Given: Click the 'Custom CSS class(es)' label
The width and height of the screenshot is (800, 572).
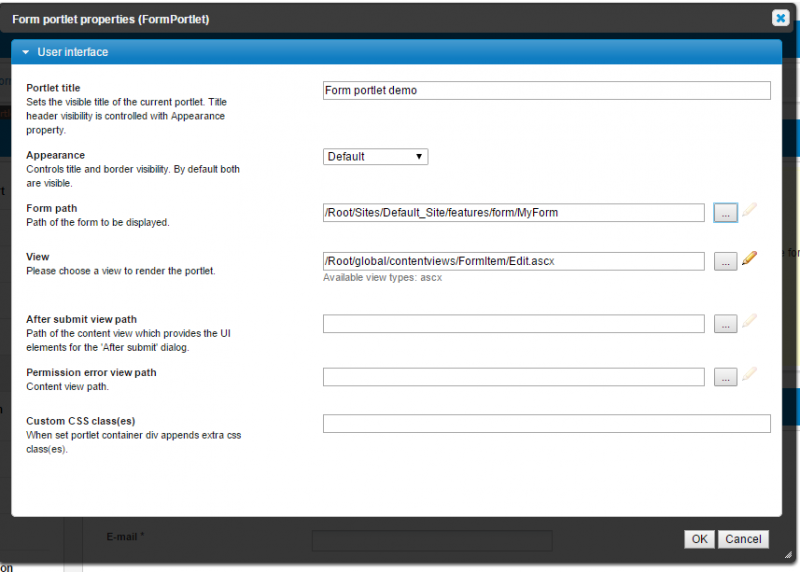Looking at the screenshot, I should [x=81, y=421].
